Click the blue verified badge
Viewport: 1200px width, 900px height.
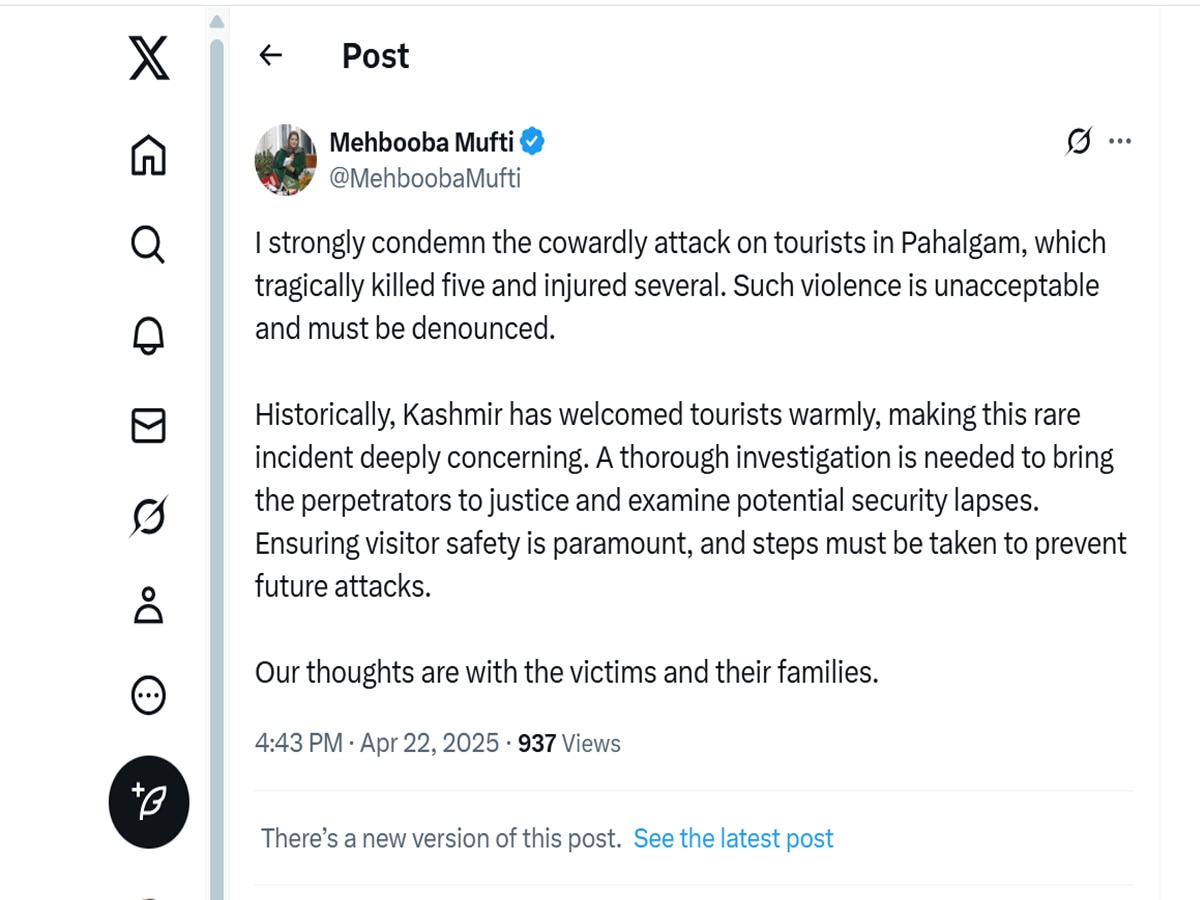point(533,143)
